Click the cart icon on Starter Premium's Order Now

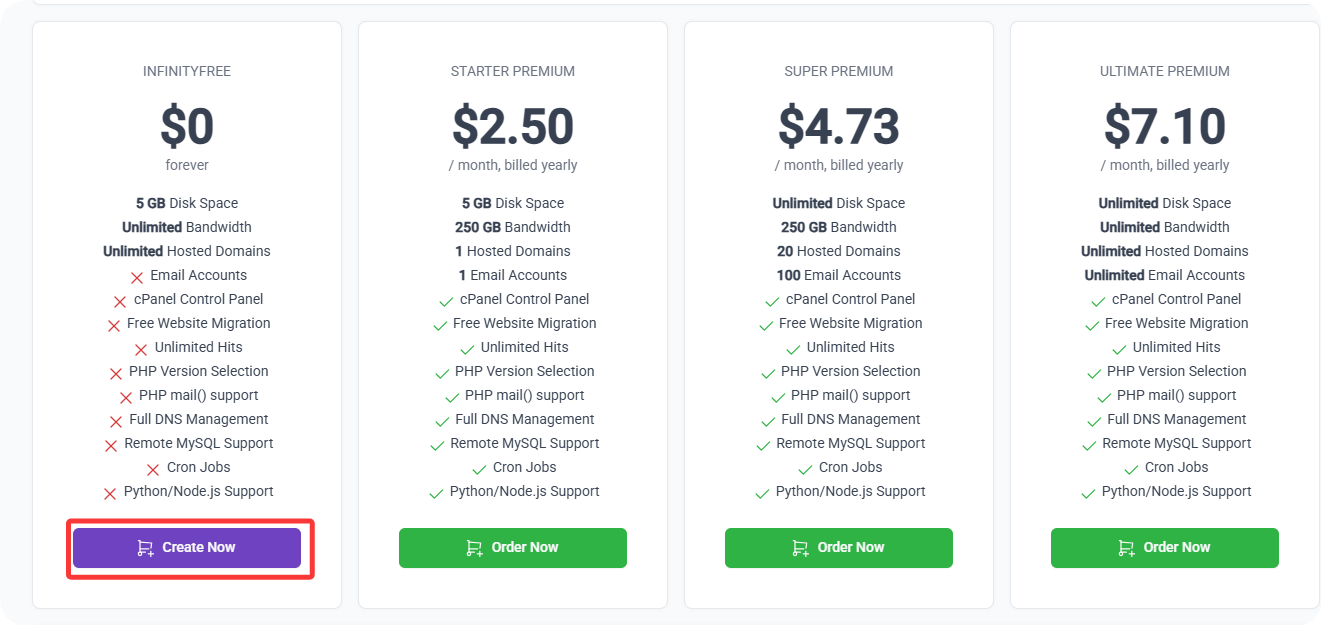pyautogui.click(x=475, y=548)
